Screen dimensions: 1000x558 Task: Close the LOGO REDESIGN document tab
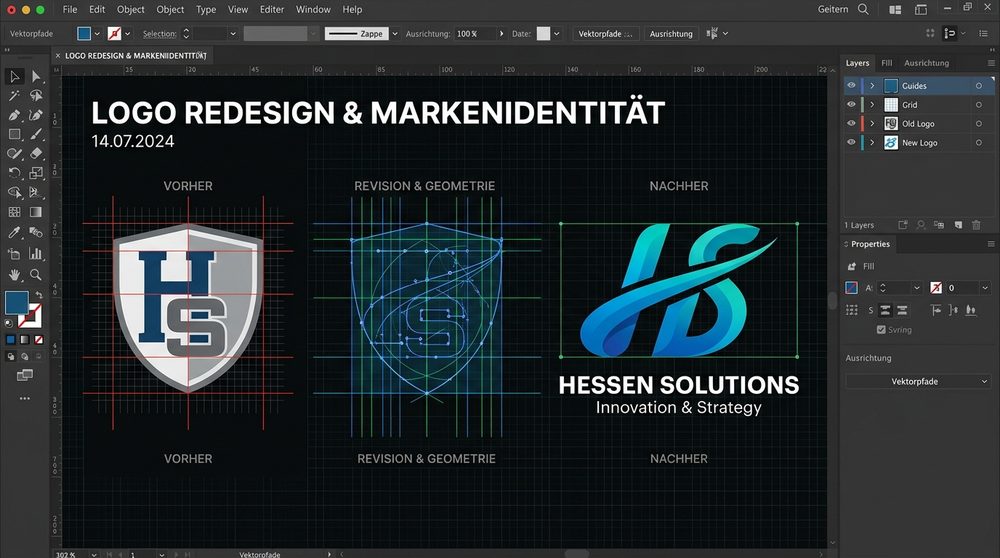pos(58,55)
